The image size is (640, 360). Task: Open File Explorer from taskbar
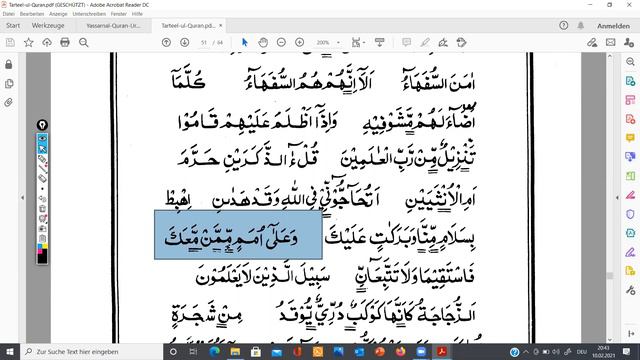click(x=235, y=351)
